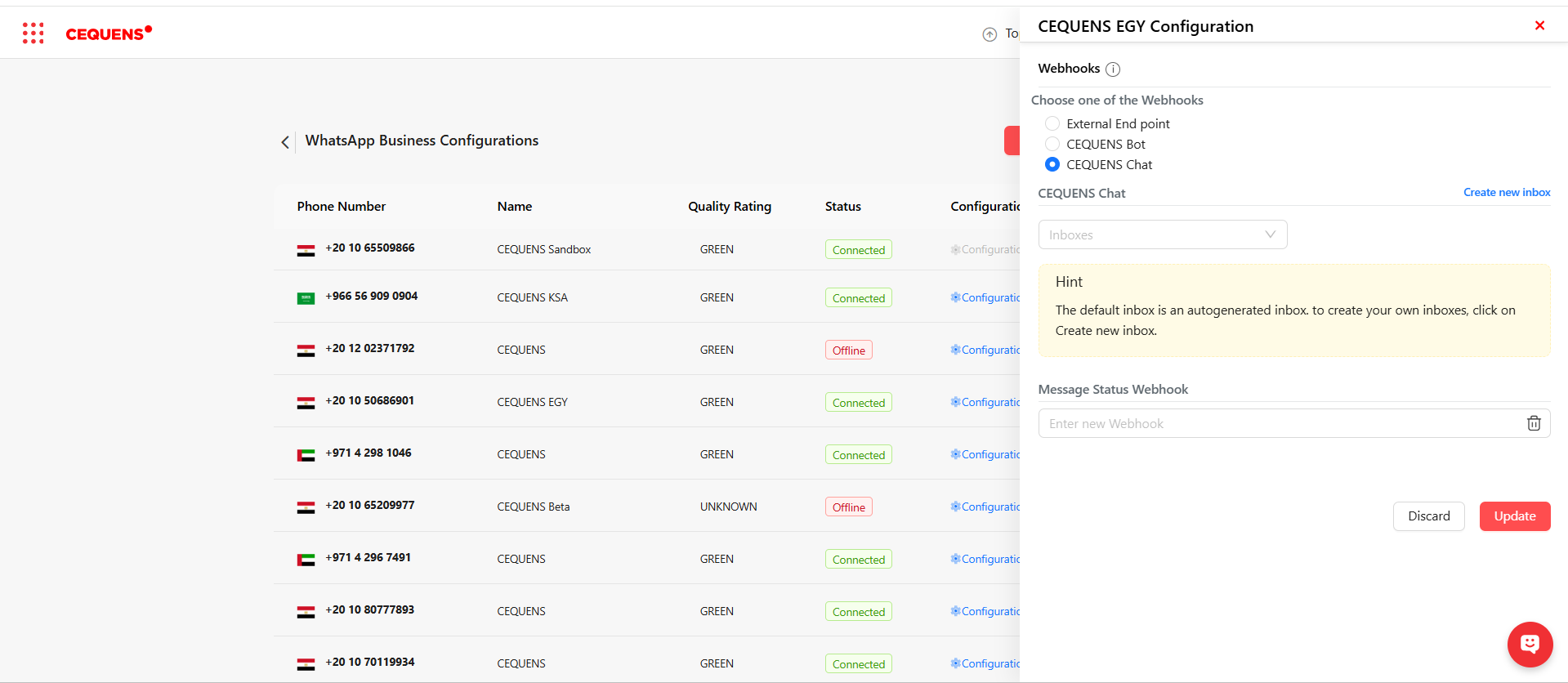Viewport: 1568px width, 683px height.
Task: Open Configuration link for CEQUENS KSA row
Action: point(985,298)
